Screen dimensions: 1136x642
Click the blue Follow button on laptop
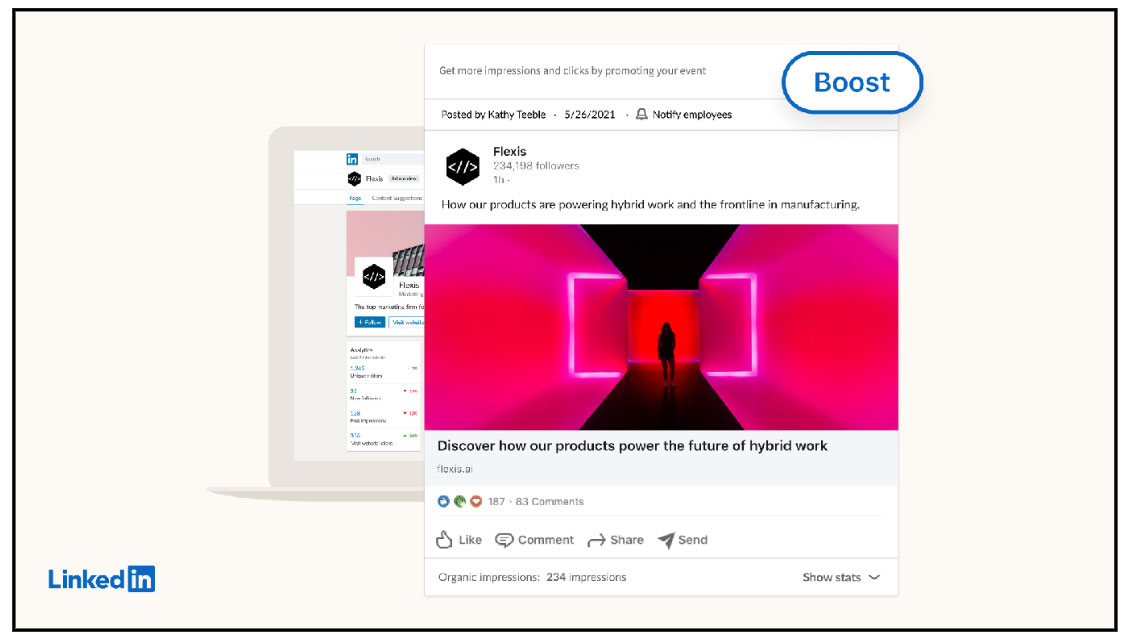click(x=369, y=322)
